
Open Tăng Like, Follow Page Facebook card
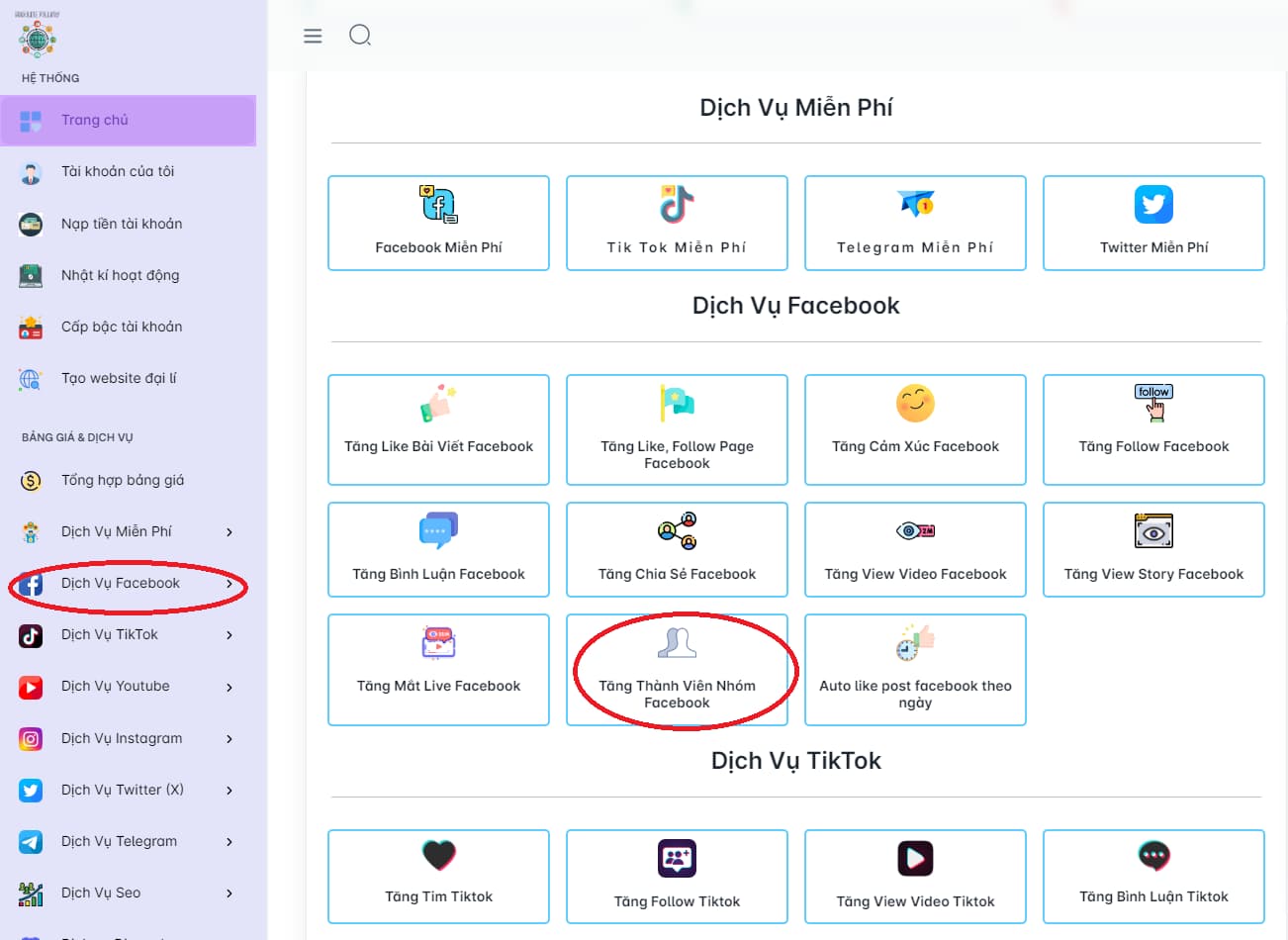pyautogui.click(x=677, y=429)
